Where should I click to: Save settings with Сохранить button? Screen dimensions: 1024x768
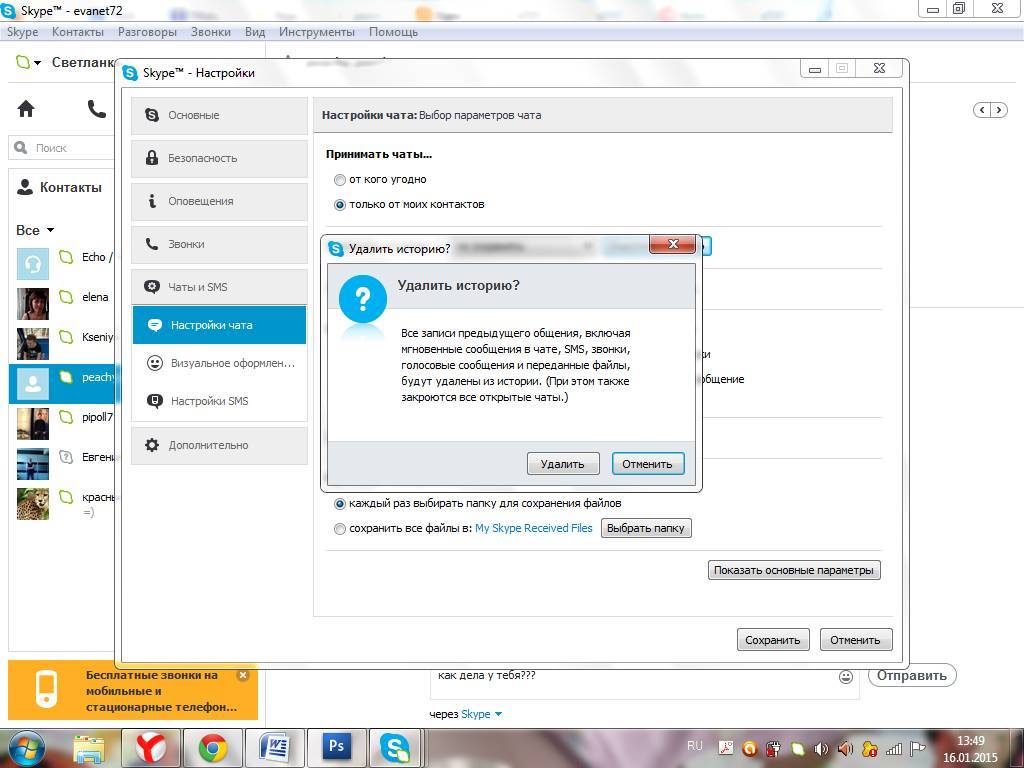[773, 640]
